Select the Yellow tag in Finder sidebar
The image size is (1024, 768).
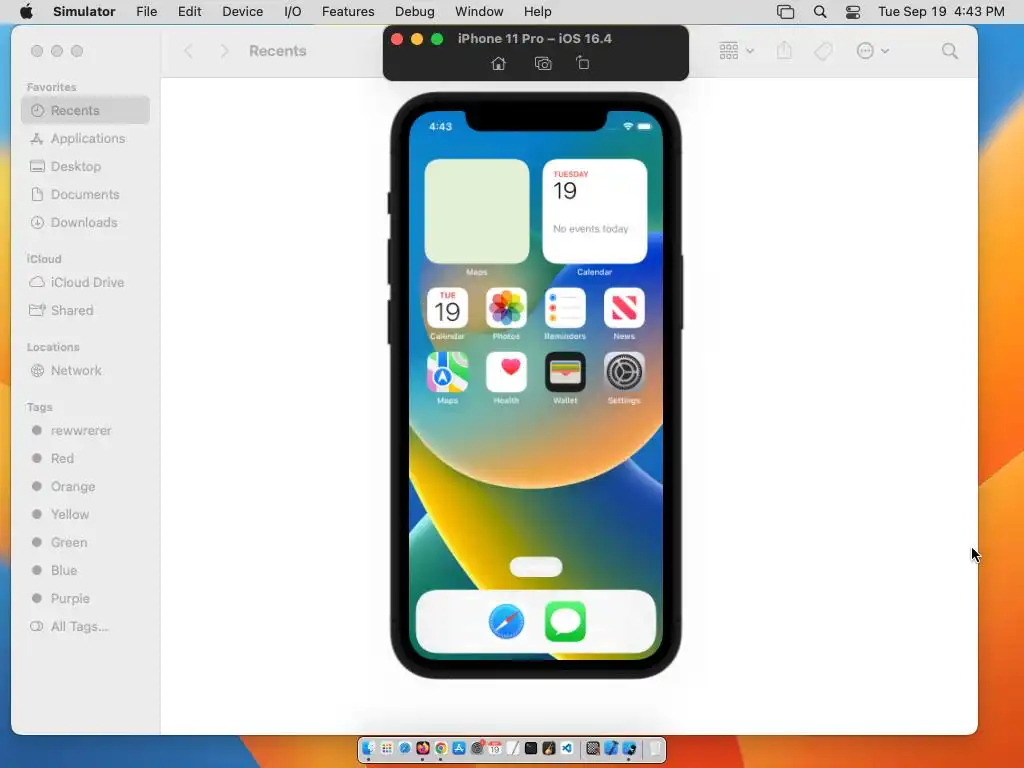click(85, 515)
